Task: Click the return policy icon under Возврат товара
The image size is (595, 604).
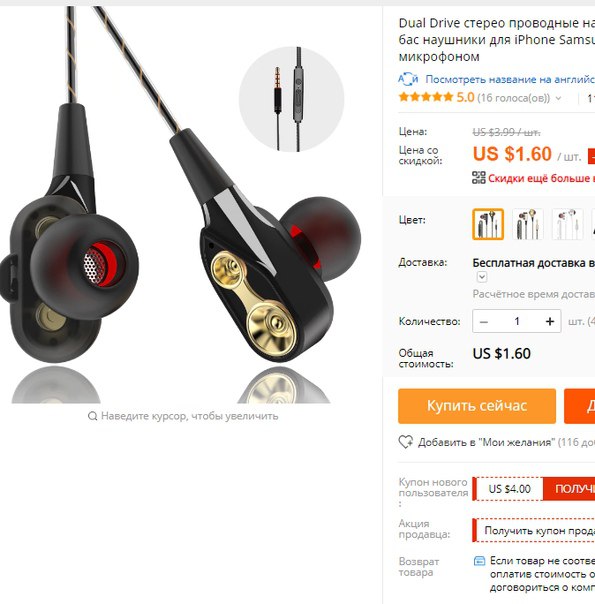Action: [479, 560]
